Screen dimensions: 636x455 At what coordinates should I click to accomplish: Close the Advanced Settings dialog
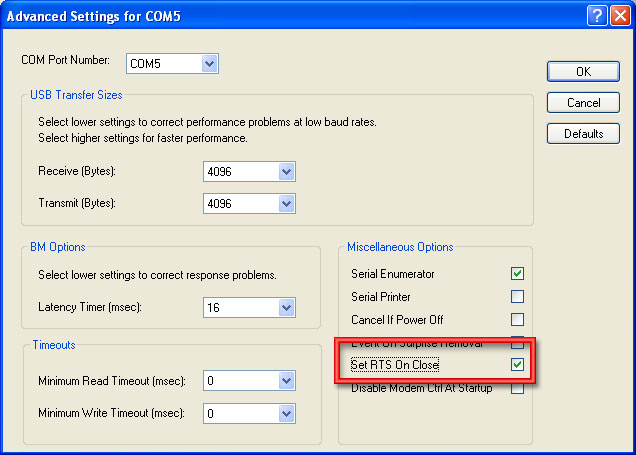[x=620, y=16]
